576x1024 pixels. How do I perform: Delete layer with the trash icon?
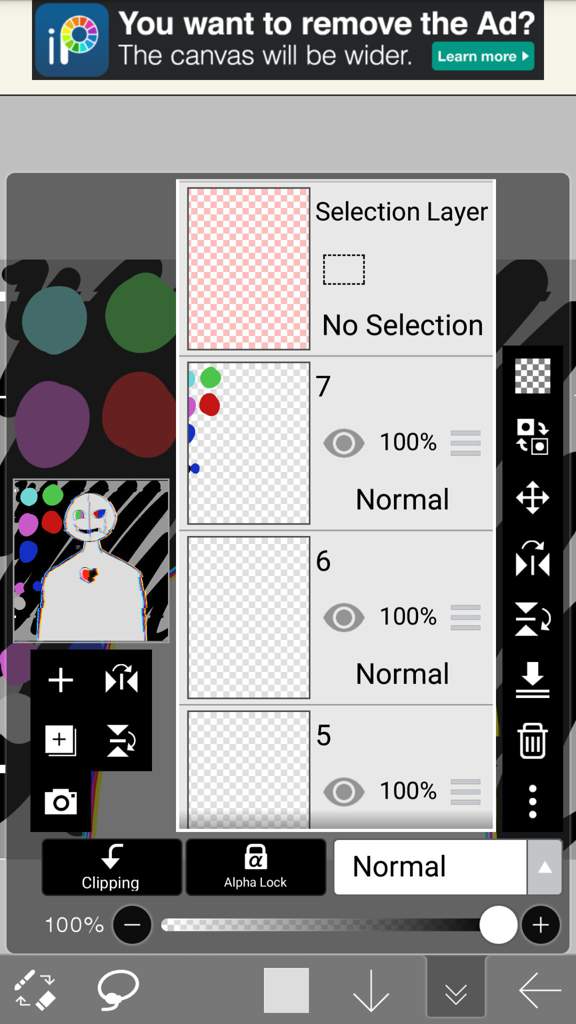click(x=532, y=741)
